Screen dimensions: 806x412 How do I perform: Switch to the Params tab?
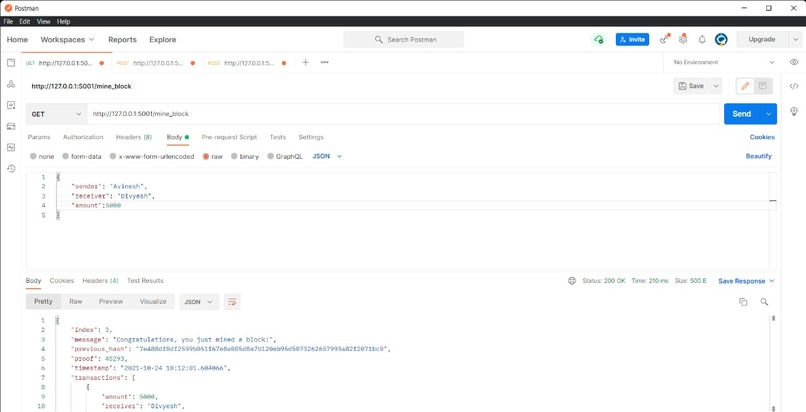click(39, 137)
